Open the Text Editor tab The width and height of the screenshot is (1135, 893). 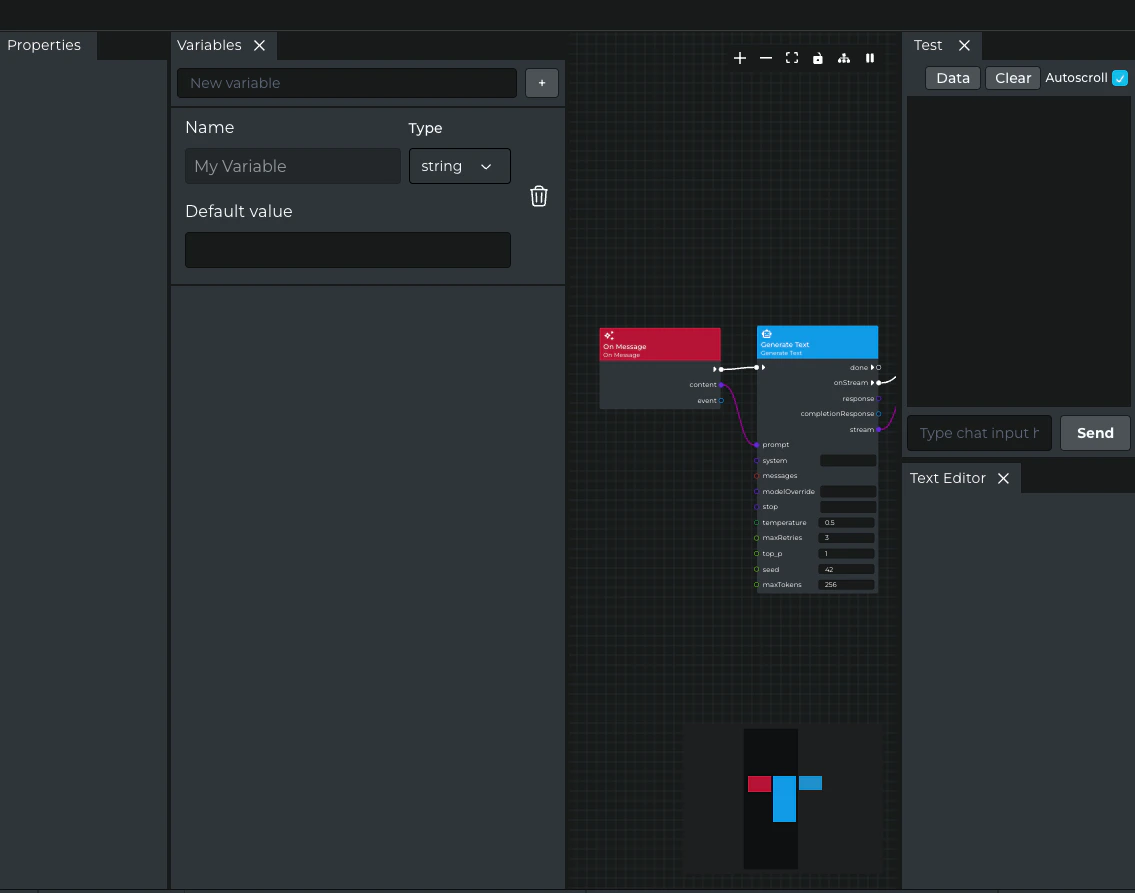(x=947, y=478)
